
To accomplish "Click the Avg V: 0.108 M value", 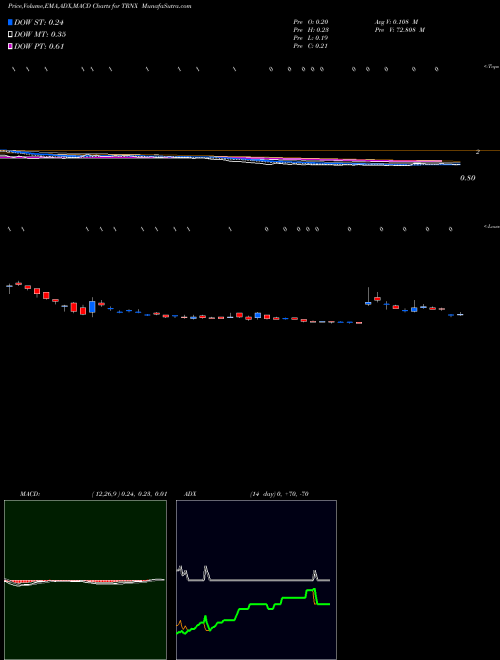I will pyautogui.click(x=396, y=22).
